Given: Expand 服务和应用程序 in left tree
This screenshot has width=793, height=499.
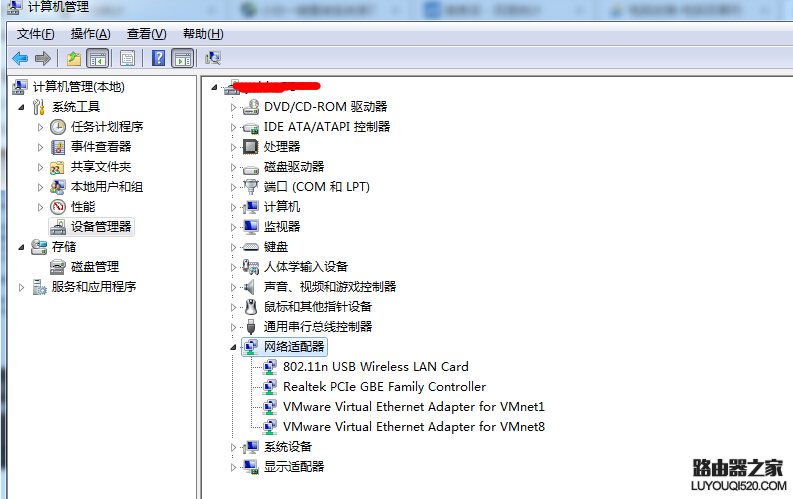Looking at the screenshot, I should tap(21, 287).
